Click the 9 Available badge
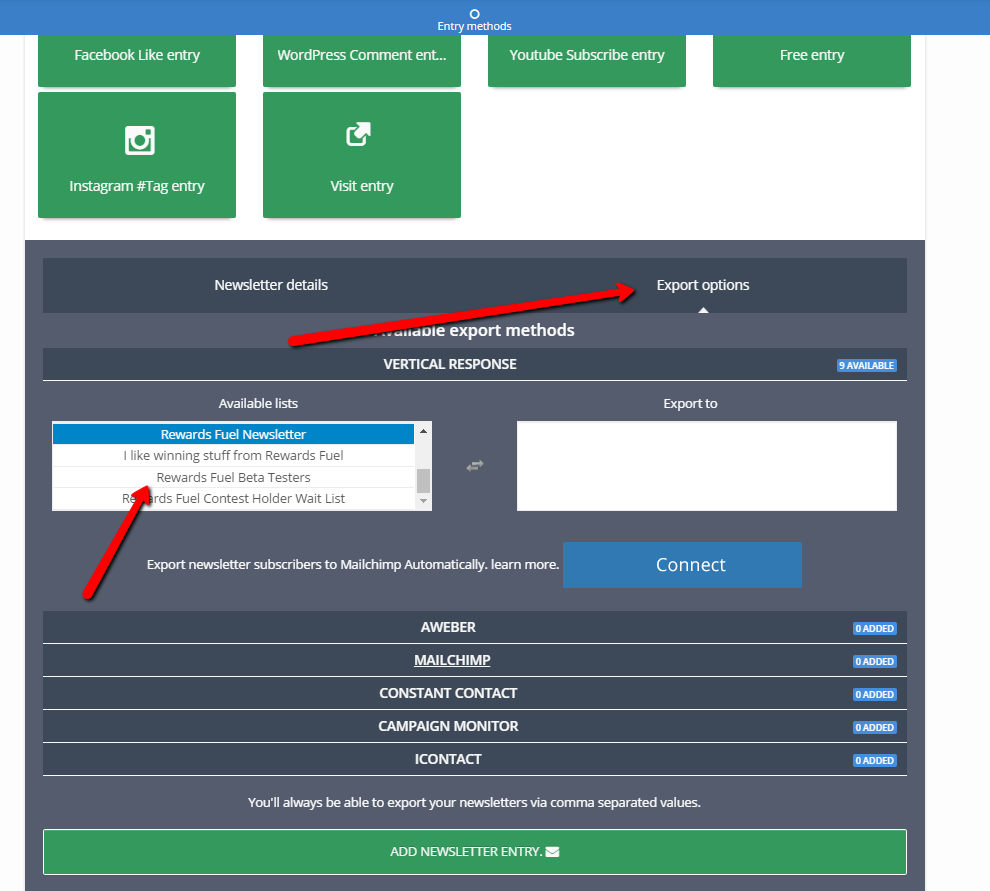Viewport: 990px width, 891px height. pyautogui.click(x=867, y=366)
